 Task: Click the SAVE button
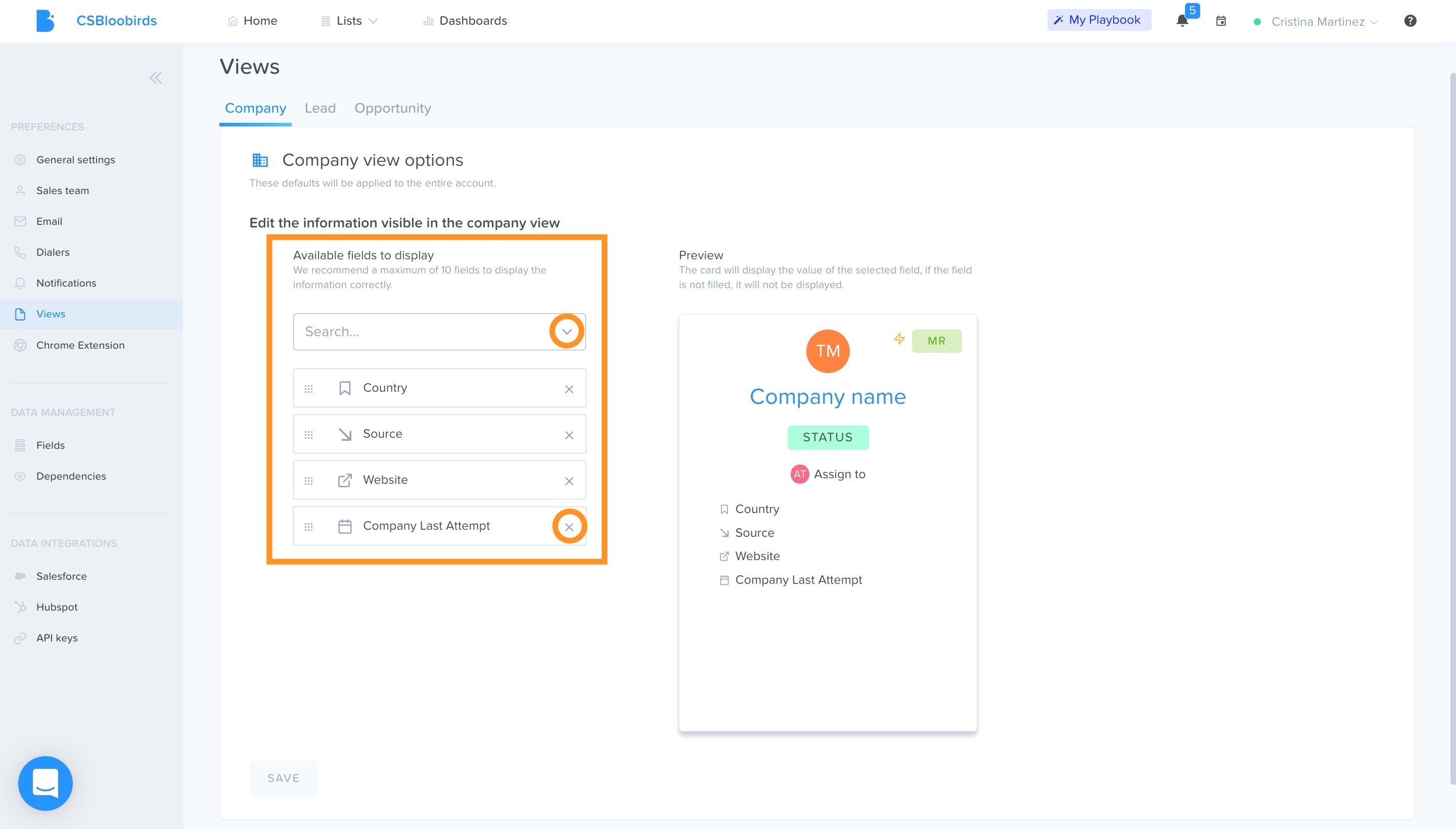pyautogui.click(x=284, y=778)
